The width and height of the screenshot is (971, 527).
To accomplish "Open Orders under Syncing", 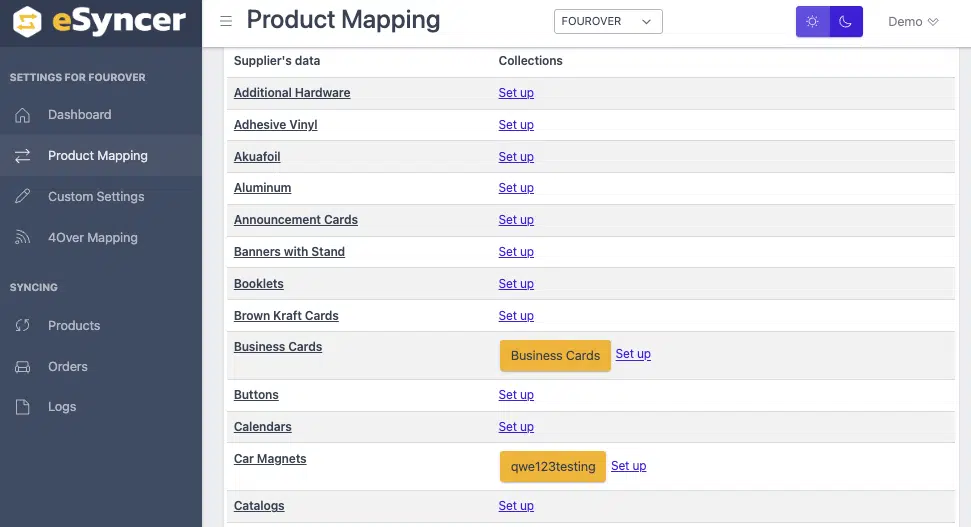I will (x=101, y=367).
